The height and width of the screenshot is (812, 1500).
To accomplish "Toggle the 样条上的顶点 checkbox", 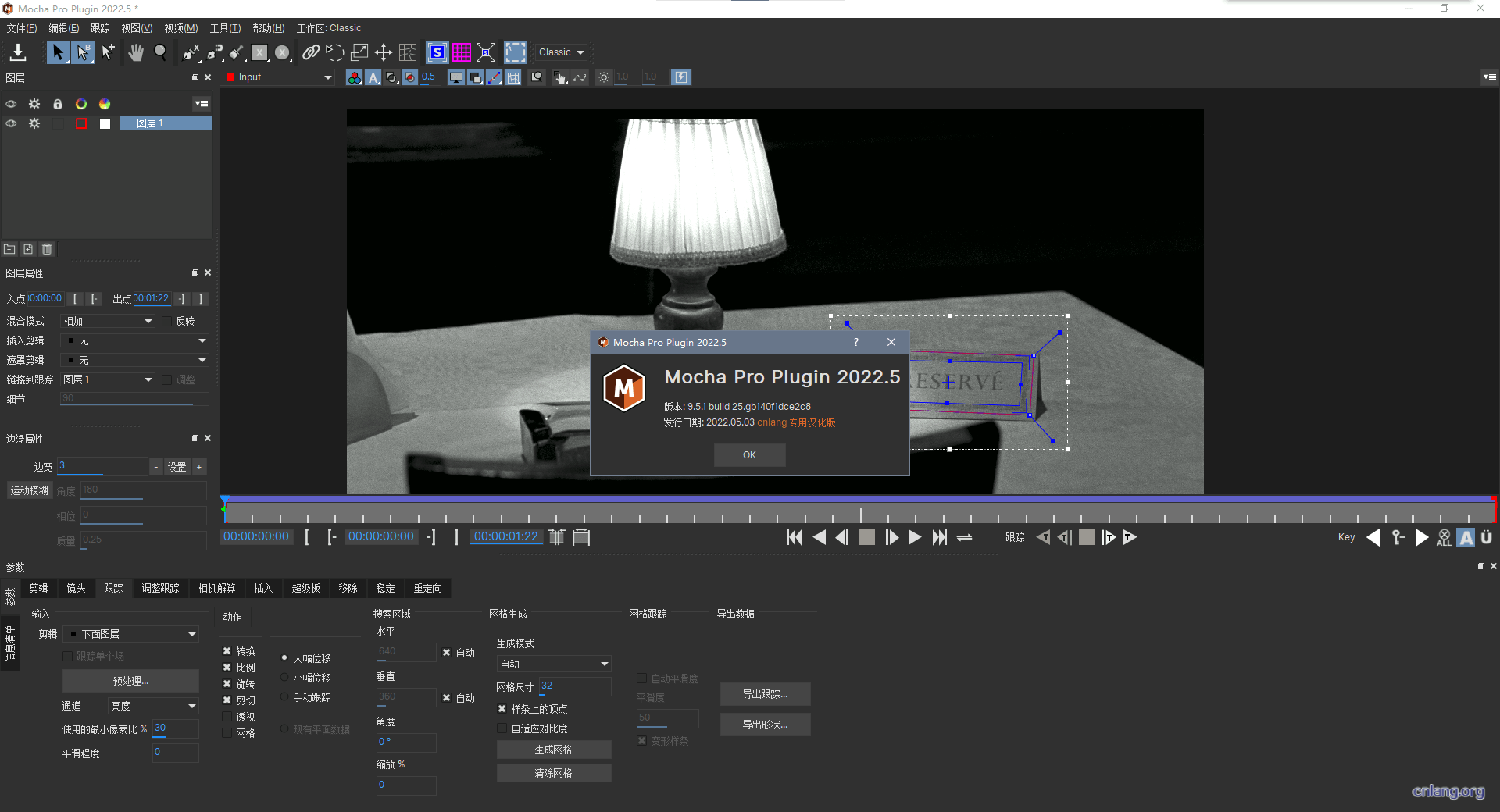I will 502,709.
